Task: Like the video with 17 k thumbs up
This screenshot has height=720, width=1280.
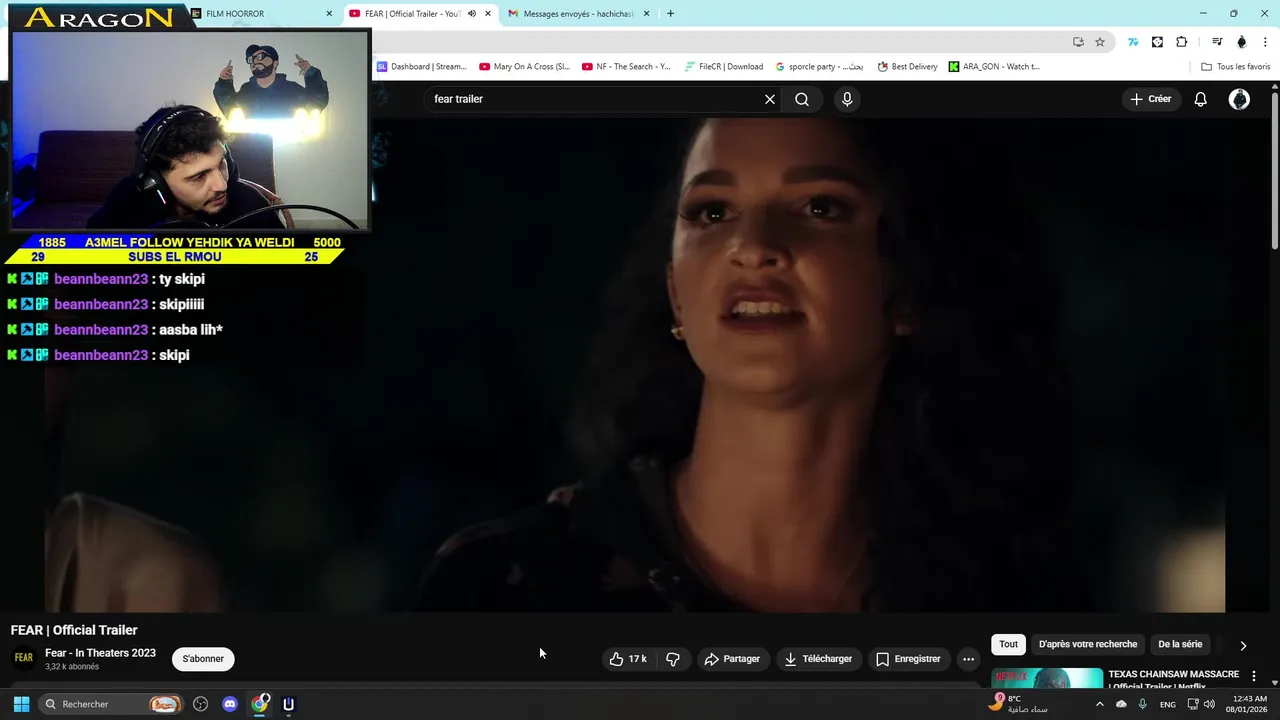Action: pos(628,659)
